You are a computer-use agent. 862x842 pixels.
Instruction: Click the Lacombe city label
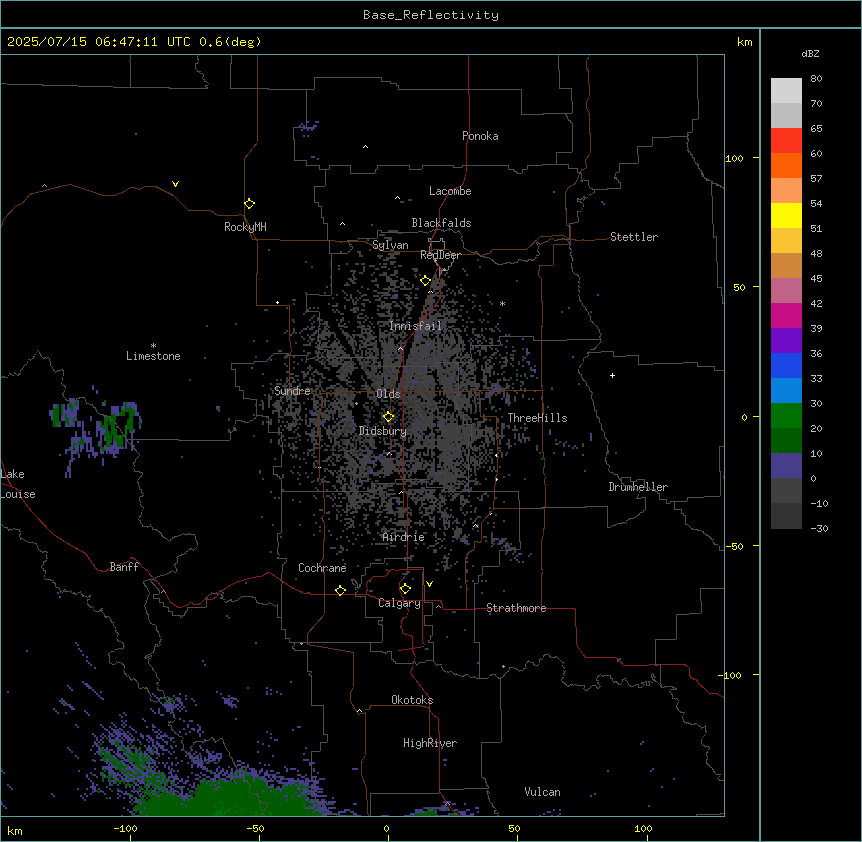tap(450, 191)
